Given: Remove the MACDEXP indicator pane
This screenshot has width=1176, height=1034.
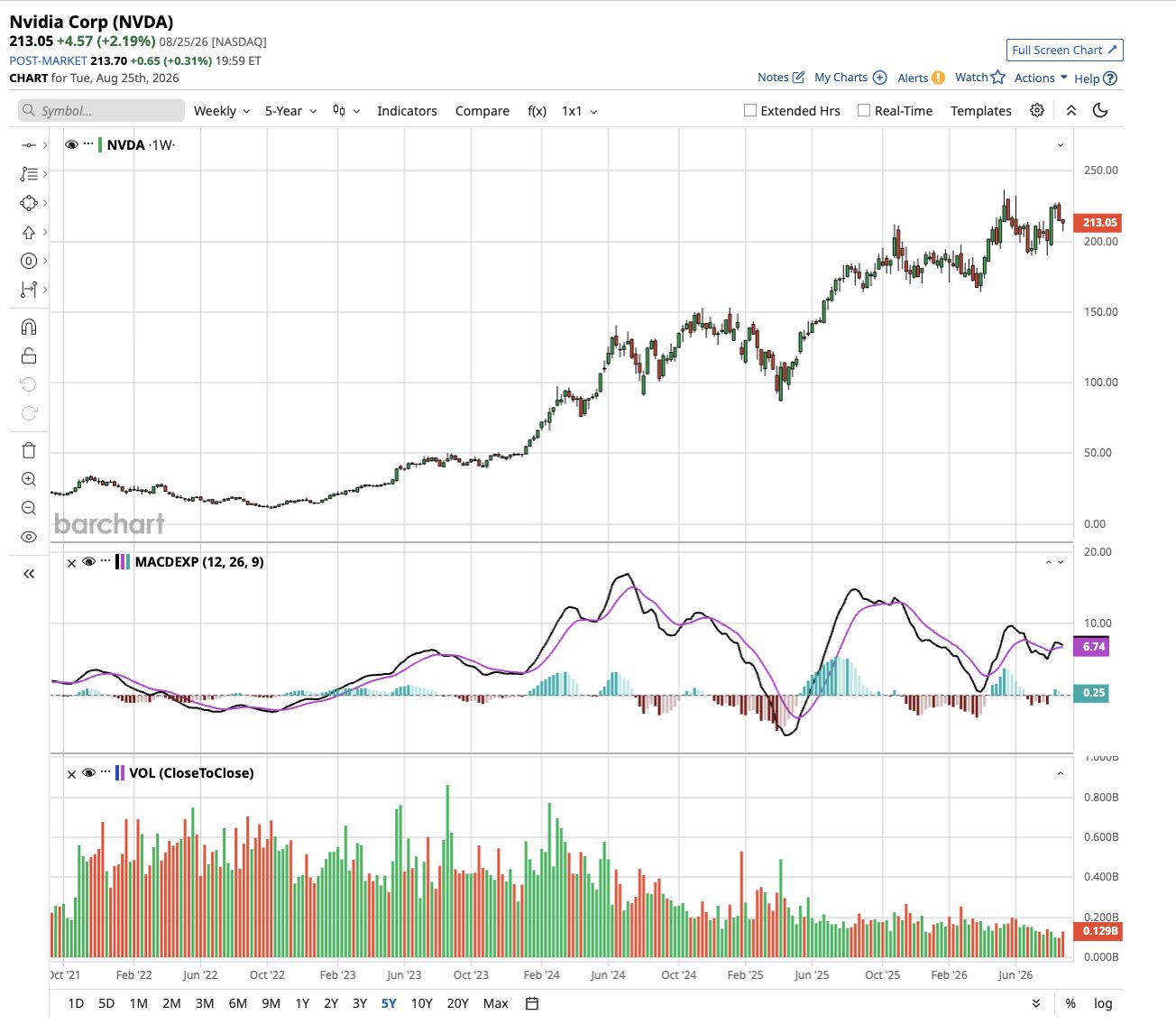Looking at the screenshot, I should coord(71,562).
